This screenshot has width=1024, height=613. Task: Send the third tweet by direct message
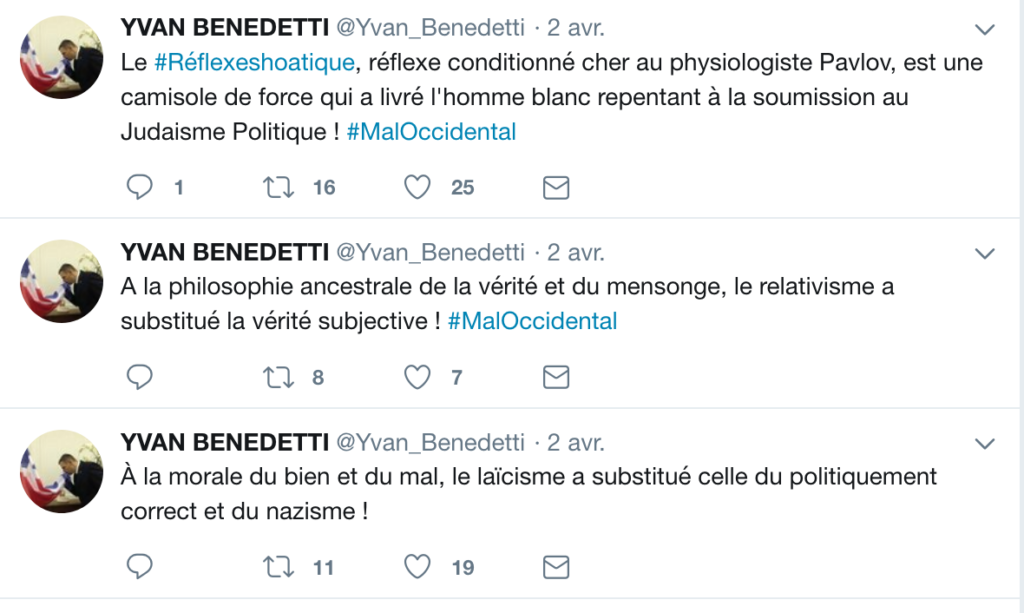[x=556, y=567]
